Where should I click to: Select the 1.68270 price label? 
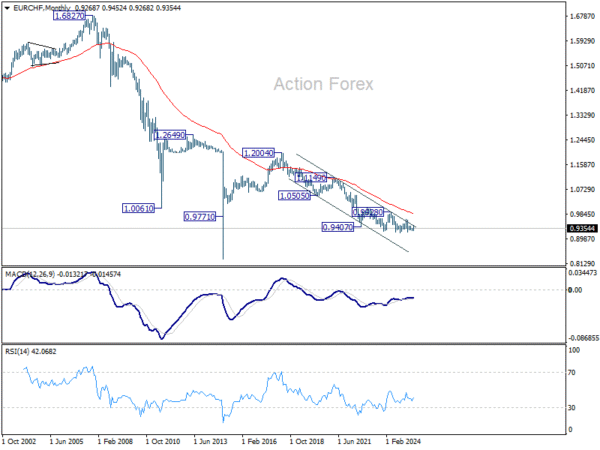tap(69, 16)
